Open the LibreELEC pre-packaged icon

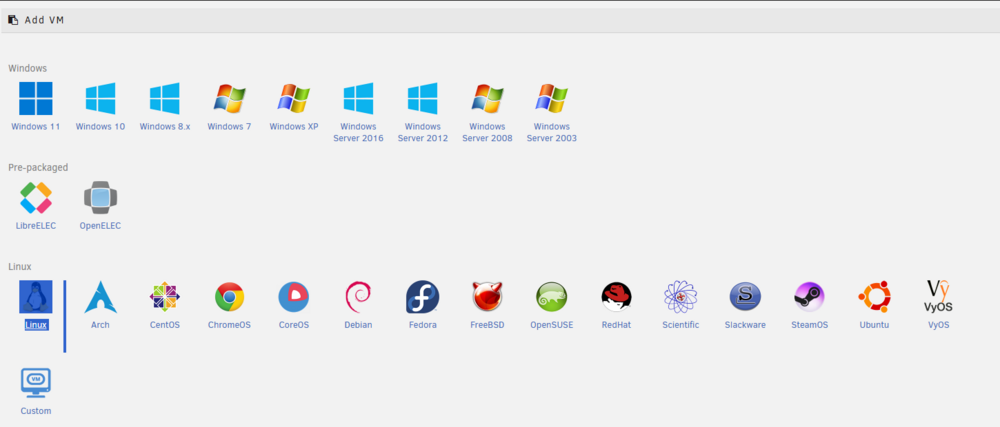[x=36, y=198]
